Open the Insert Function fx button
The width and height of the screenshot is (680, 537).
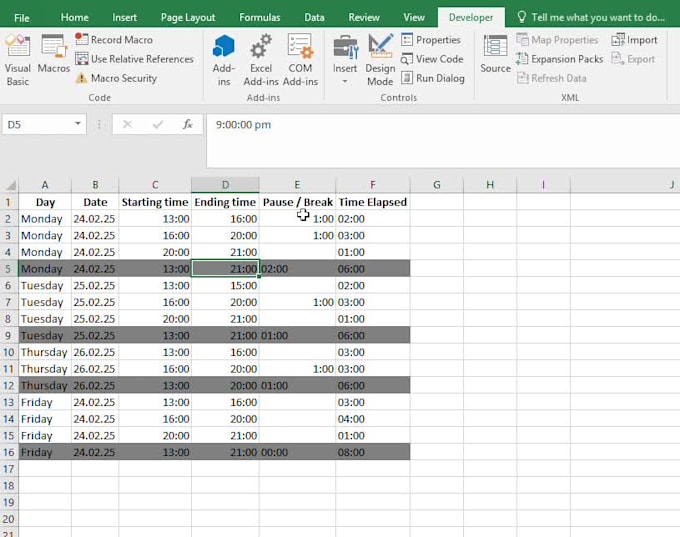(187, 124)
